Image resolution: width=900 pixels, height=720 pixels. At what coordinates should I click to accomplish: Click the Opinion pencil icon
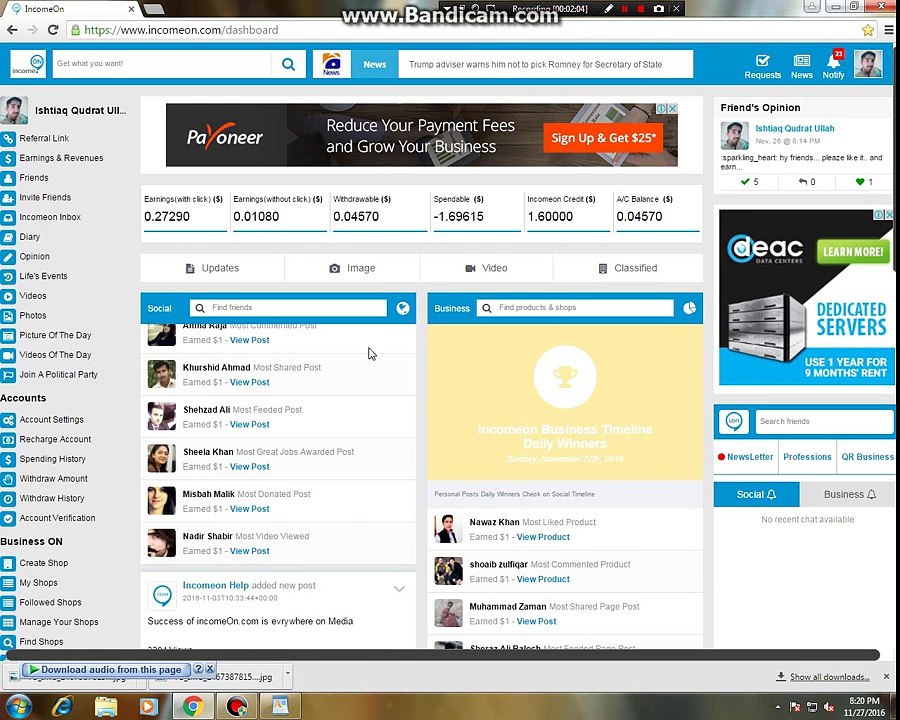tap(8, 257)
